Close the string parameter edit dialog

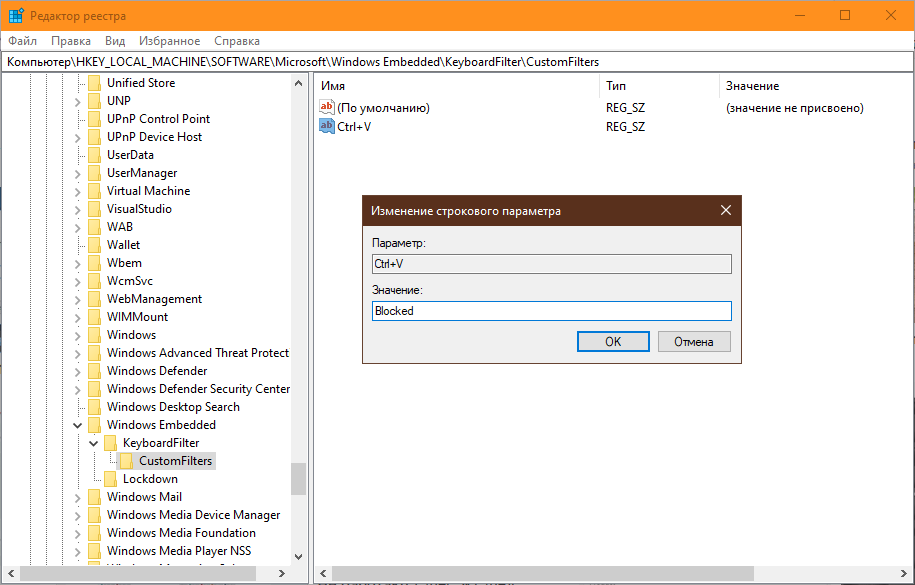725,210
